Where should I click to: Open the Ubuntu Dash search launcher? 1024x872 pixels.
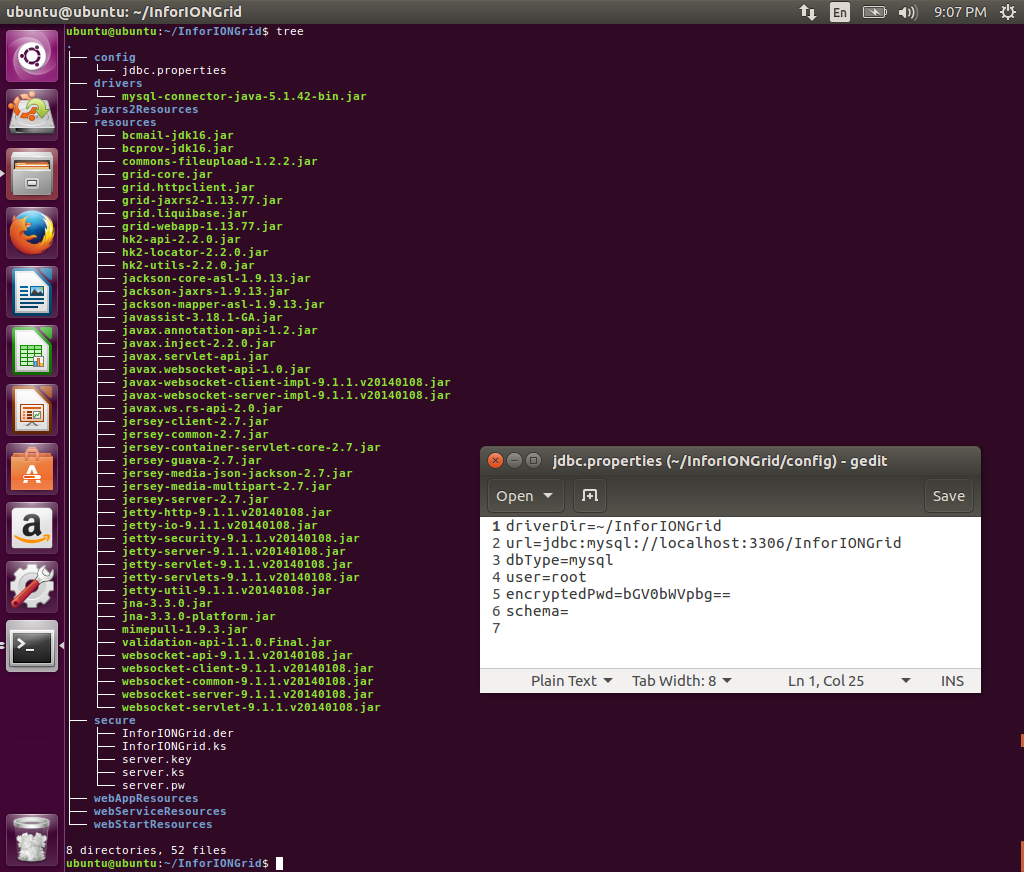pyautogui.click(x=33, y=57)
